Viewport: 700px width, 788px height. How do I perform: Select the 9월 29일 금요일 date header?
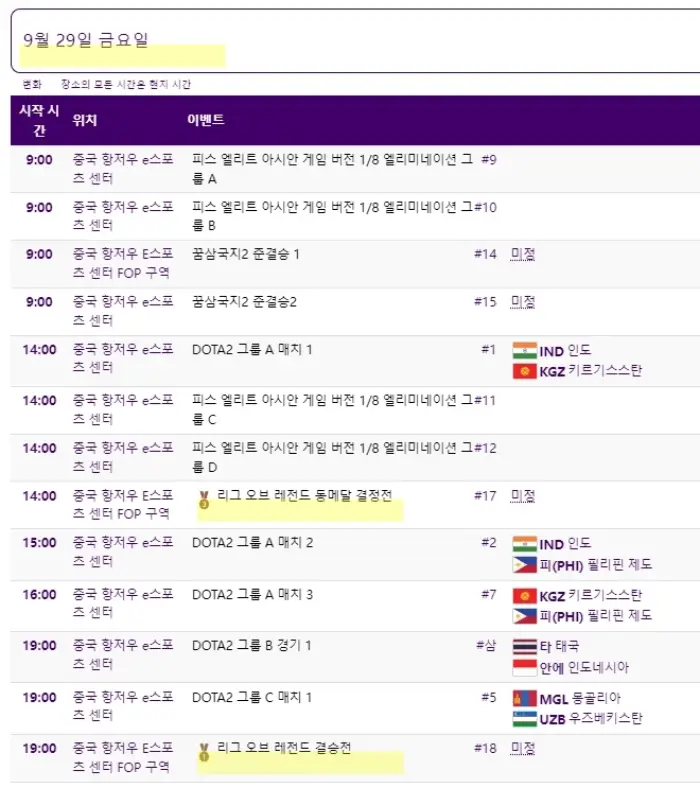coord(85,40)
